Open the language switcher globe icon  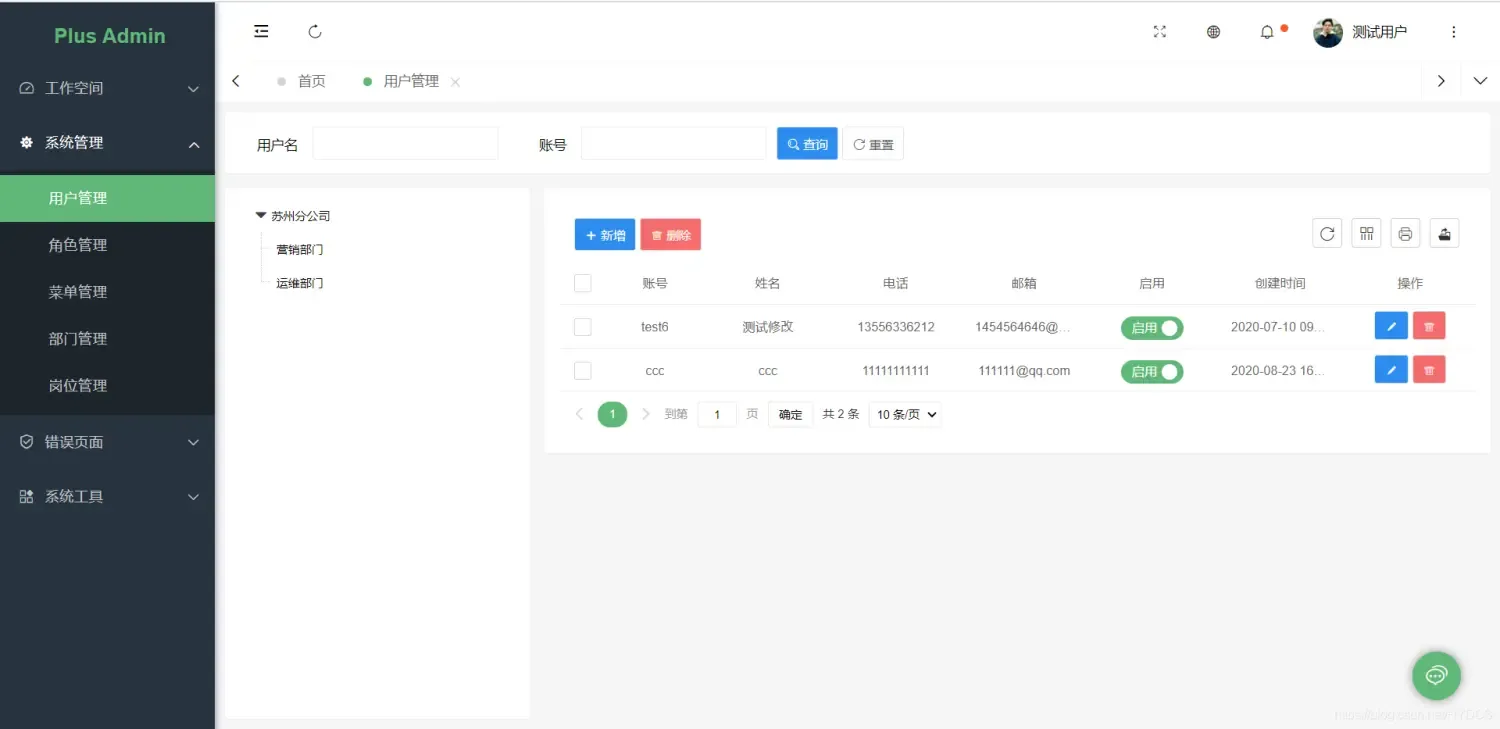(1213, 31)
